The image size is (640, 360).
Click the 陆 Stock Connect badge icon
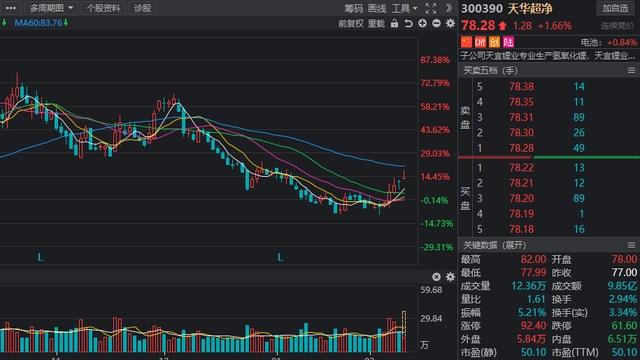508,42
